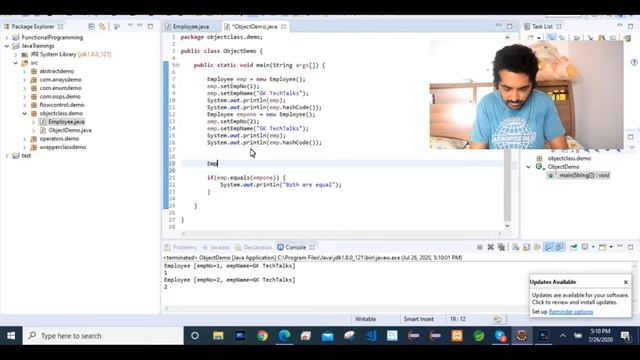
Task: Click Terminate icon in Console toolbar
Action: tap(480, 247)
